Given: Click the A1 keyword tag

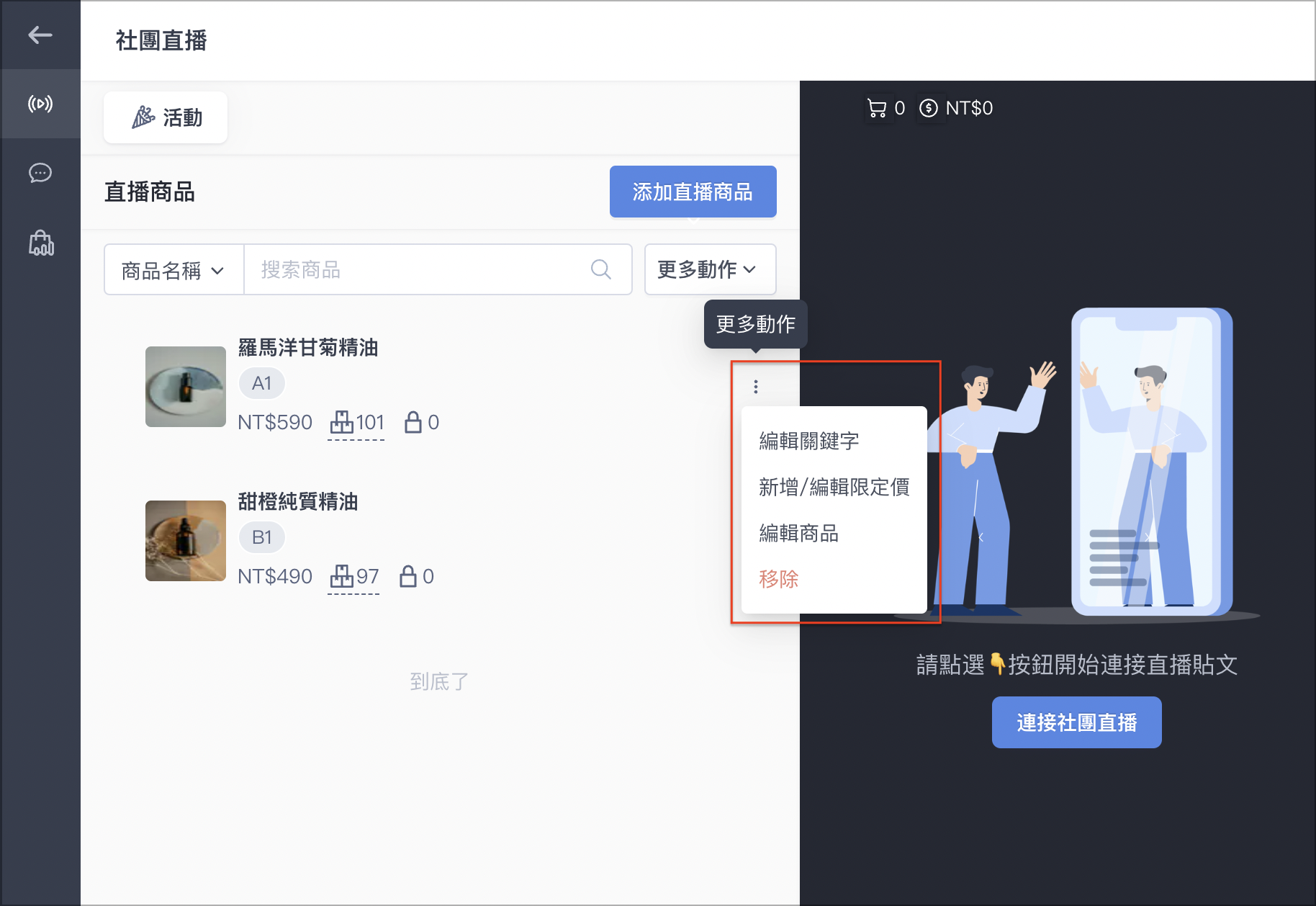Looking at the screenshot, I should click(x=262, y=383).
